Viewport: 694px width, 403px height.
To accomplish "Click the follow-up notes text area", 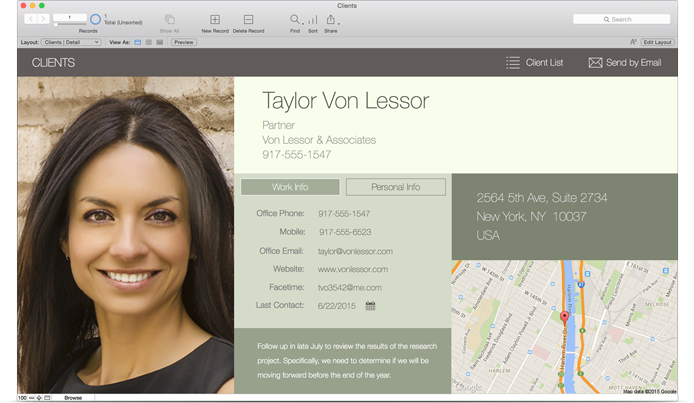I will point(343,361).
